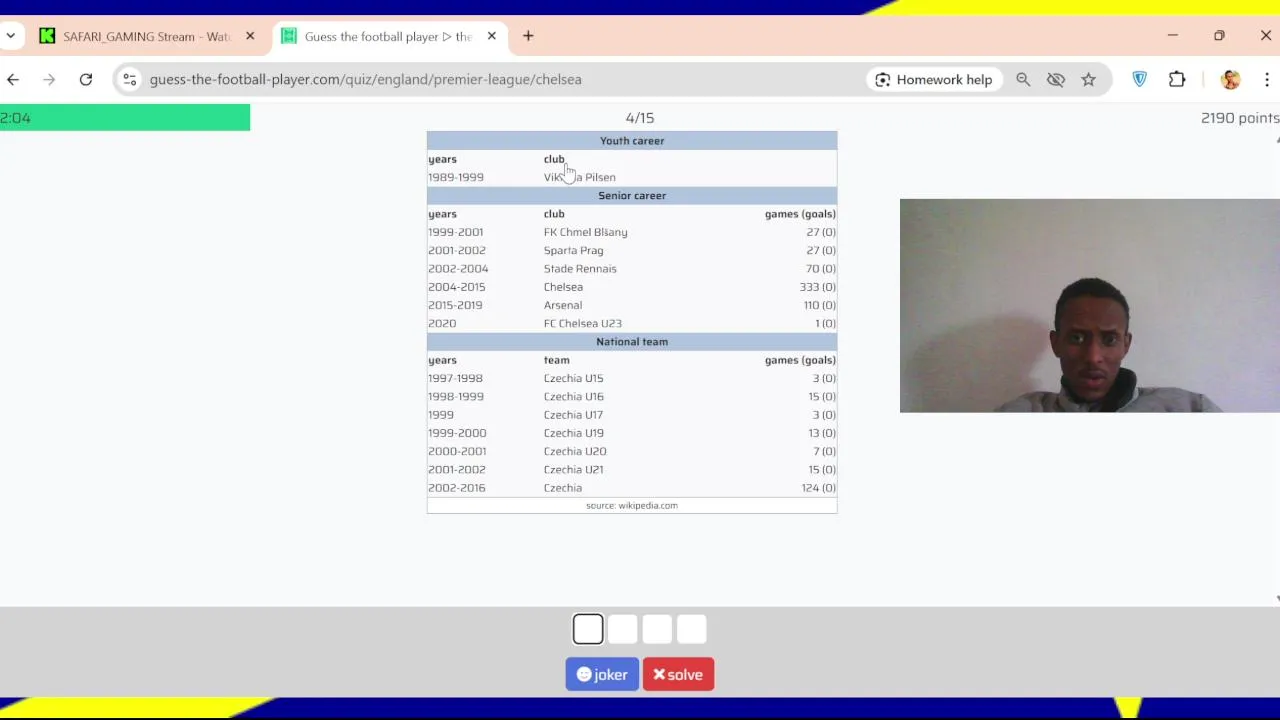The image size is (1280, 720).
Task: Click the source: wikipedia.com text
Action: [632, 506]
